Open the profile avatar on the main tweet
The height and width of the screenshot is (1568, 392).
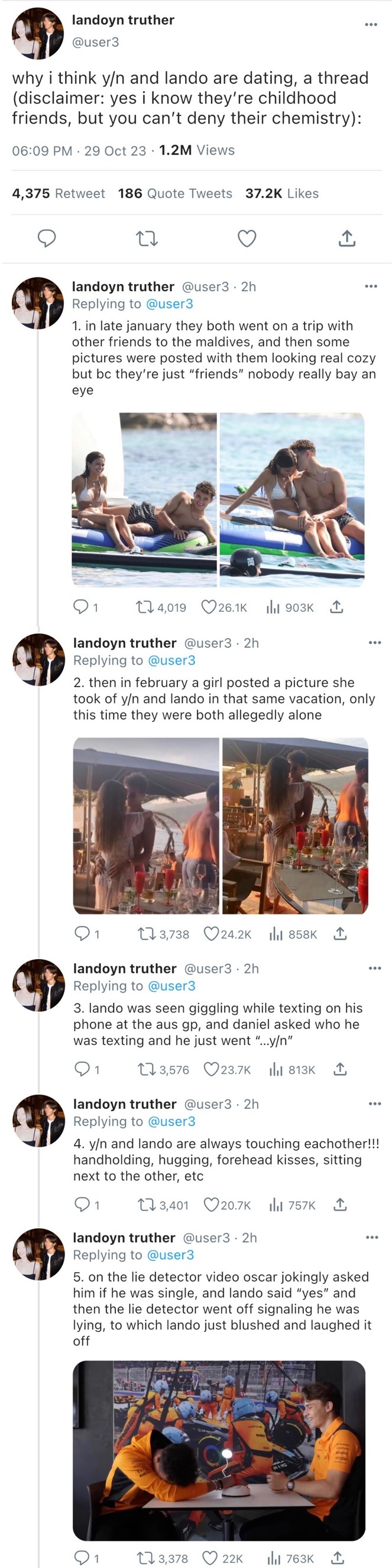point(38,34)
